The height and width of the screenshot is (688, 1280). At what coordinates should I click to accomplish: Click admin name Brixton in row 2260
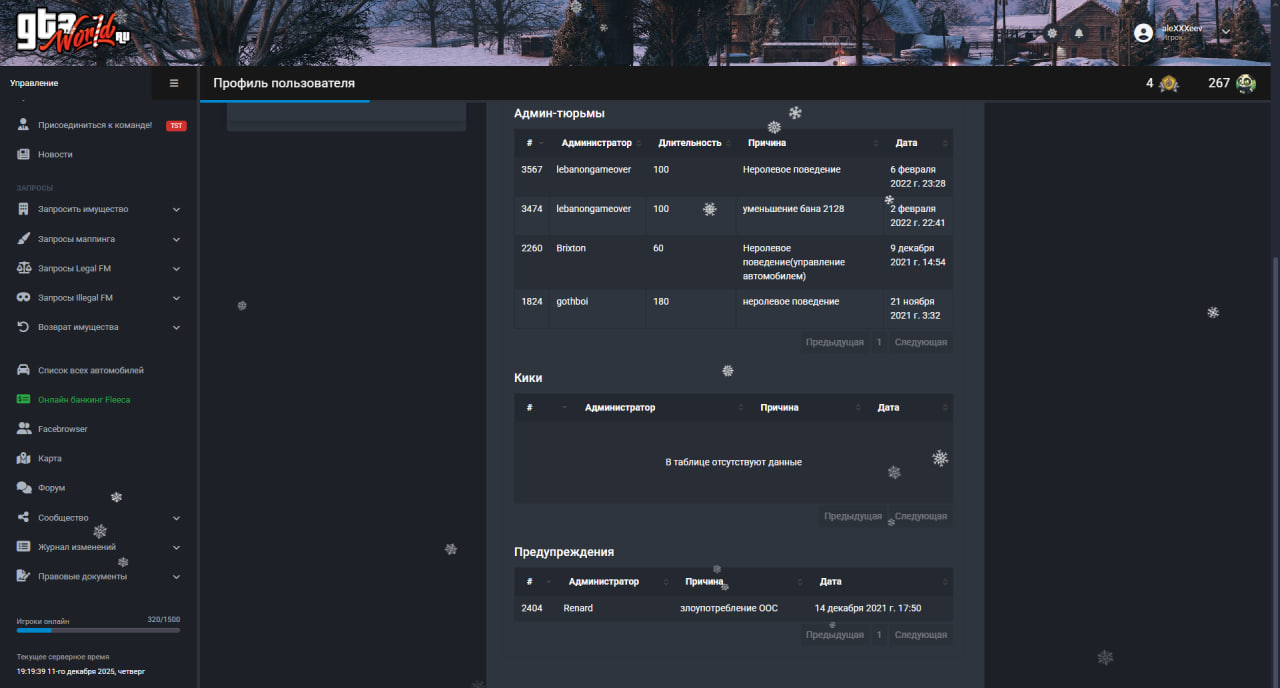571,248
